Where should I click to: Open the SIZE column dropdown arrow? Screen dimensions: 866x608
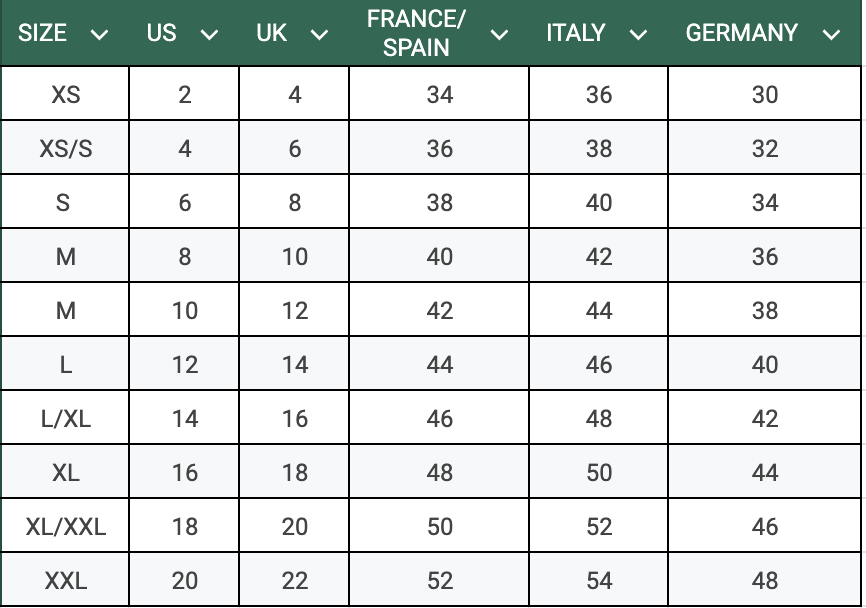tap(99, 34)
